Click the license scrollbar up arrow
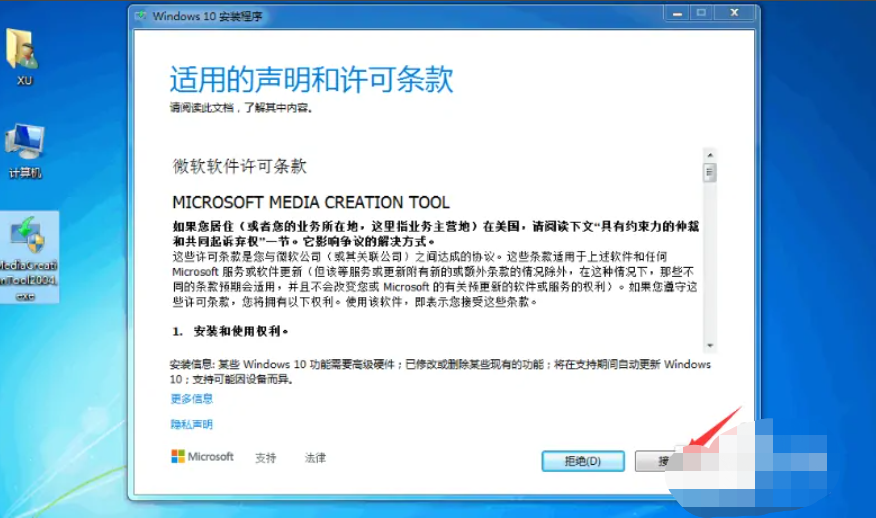Image resolution: width=876 pixels, height=518 pixels. click(710, 155)
